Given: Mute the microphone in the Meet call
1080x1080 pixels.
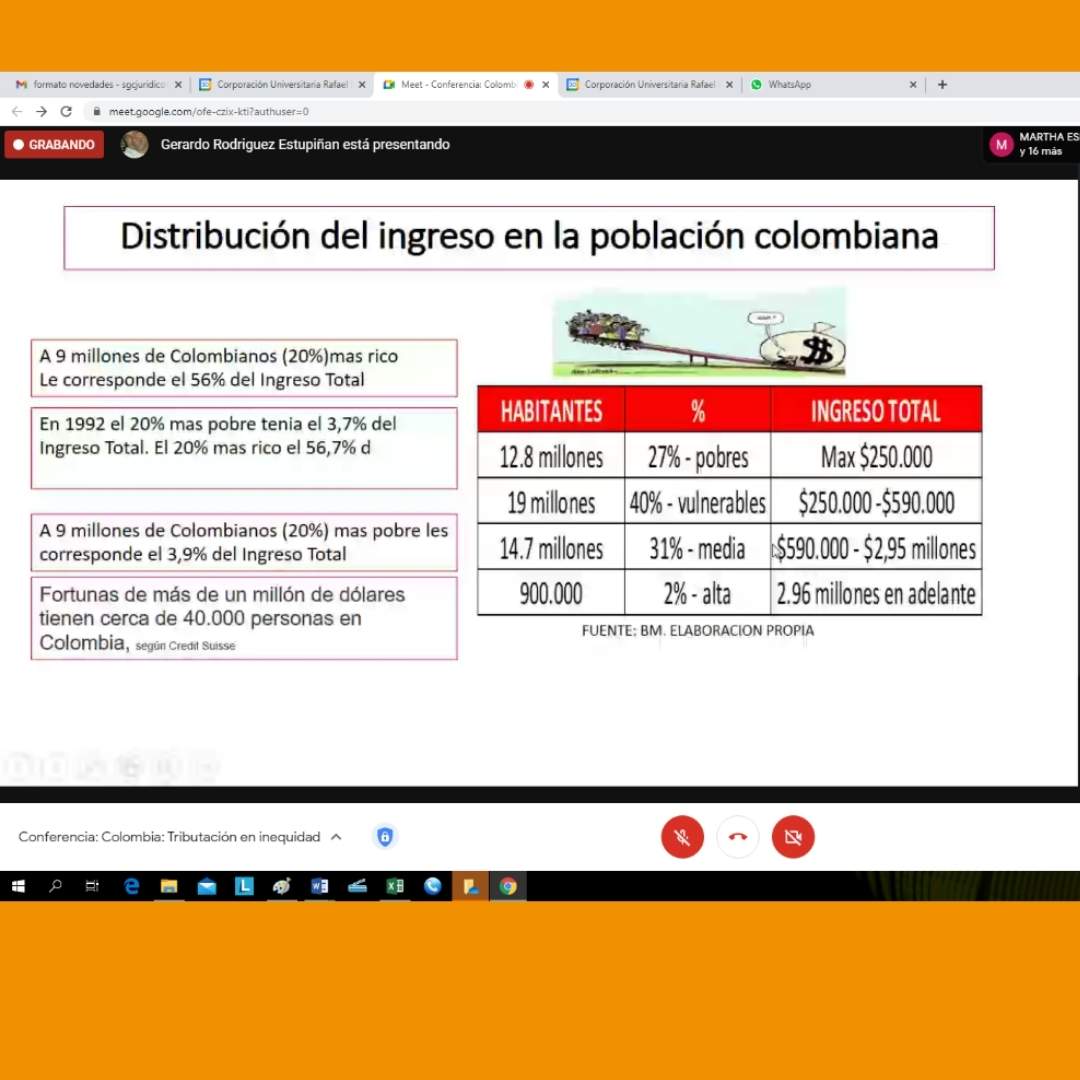Looking at the screenshot, I should (x=682, y=837).
